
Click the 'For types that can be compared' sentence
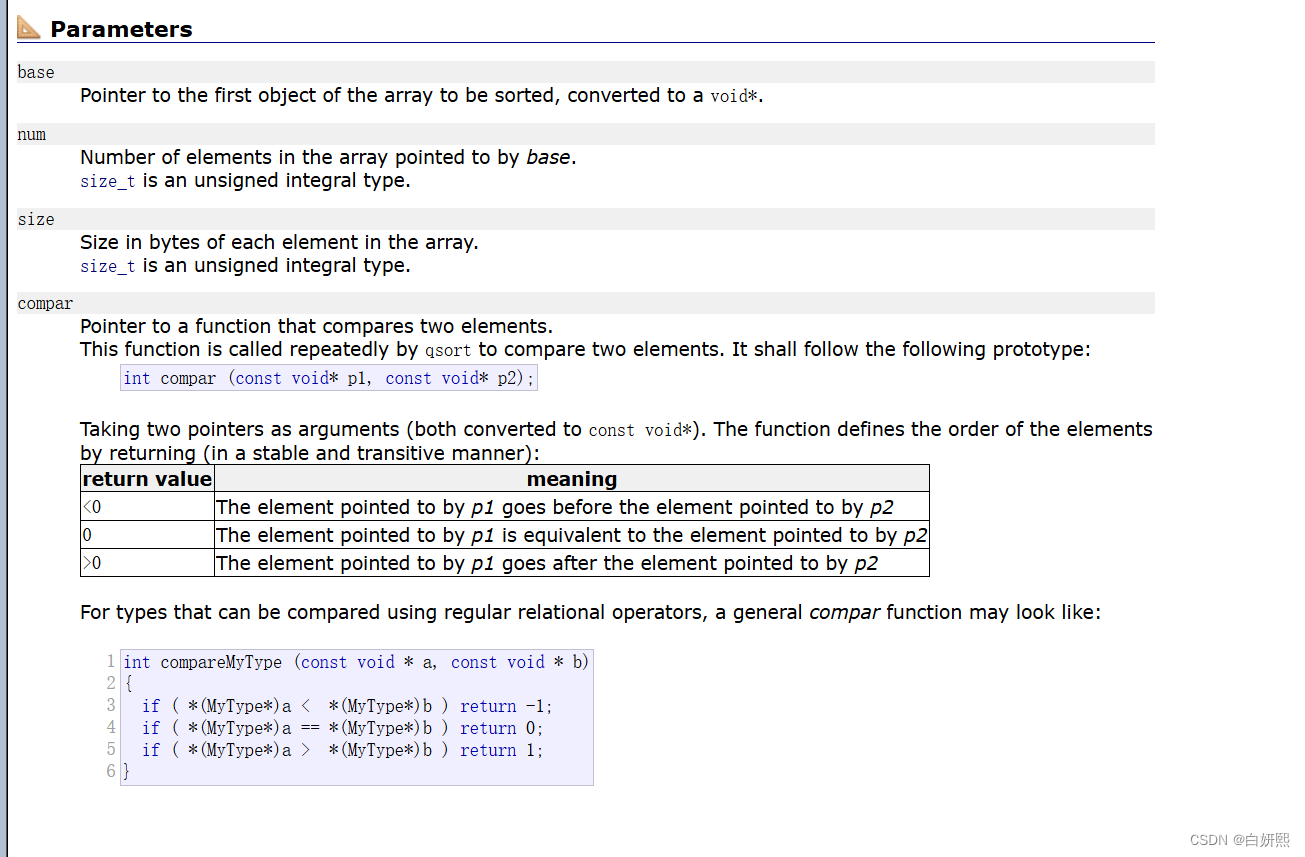point(590,612)
